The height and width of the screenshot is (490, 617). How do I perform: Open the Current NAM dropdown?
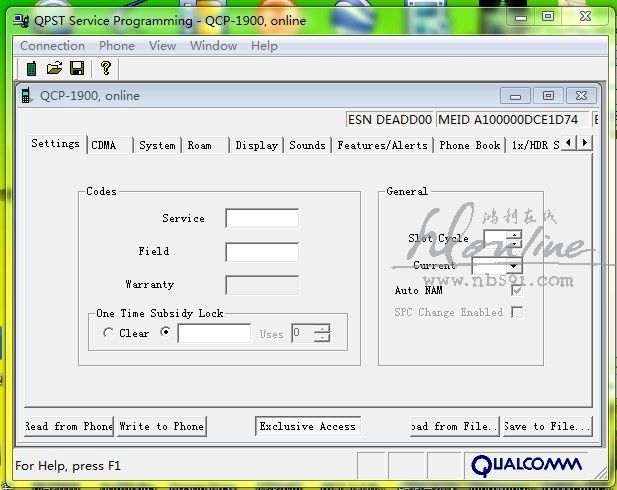(513, 266)
